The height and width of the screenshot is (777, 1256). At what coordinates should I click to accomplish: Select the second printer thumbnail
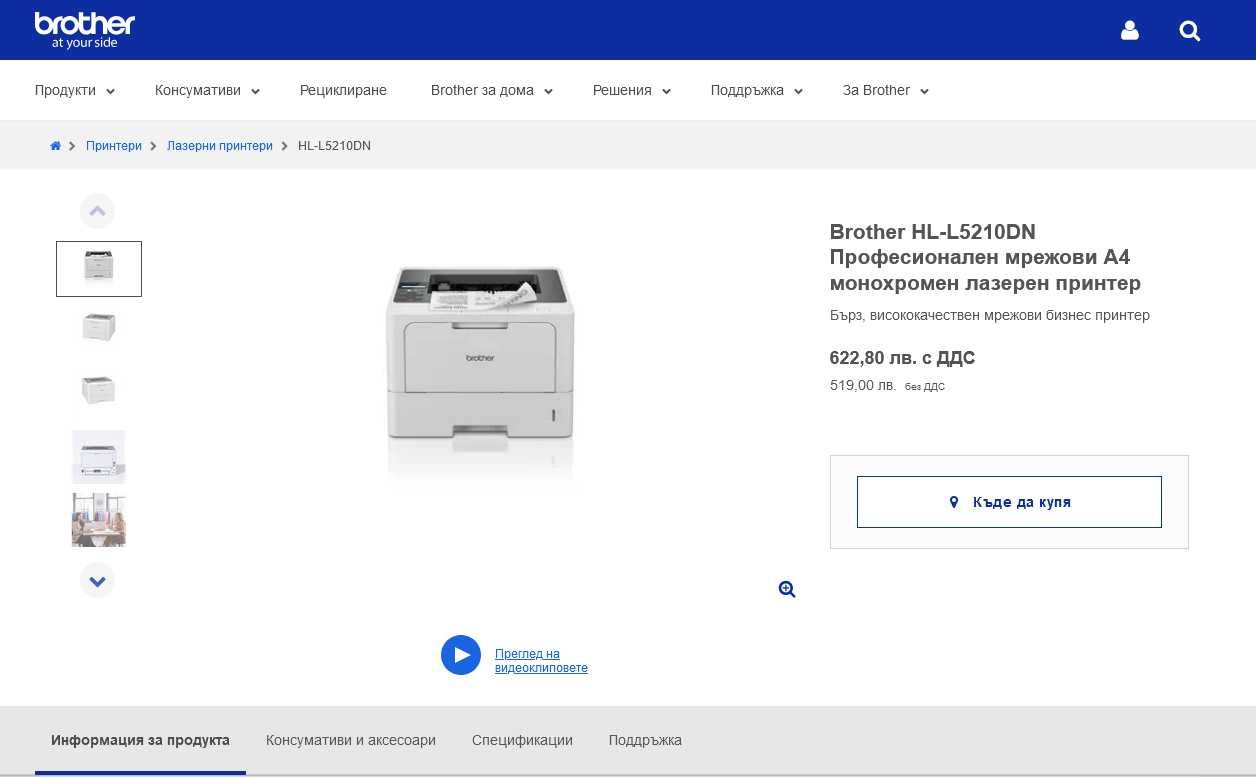click(x=99, y=327)
